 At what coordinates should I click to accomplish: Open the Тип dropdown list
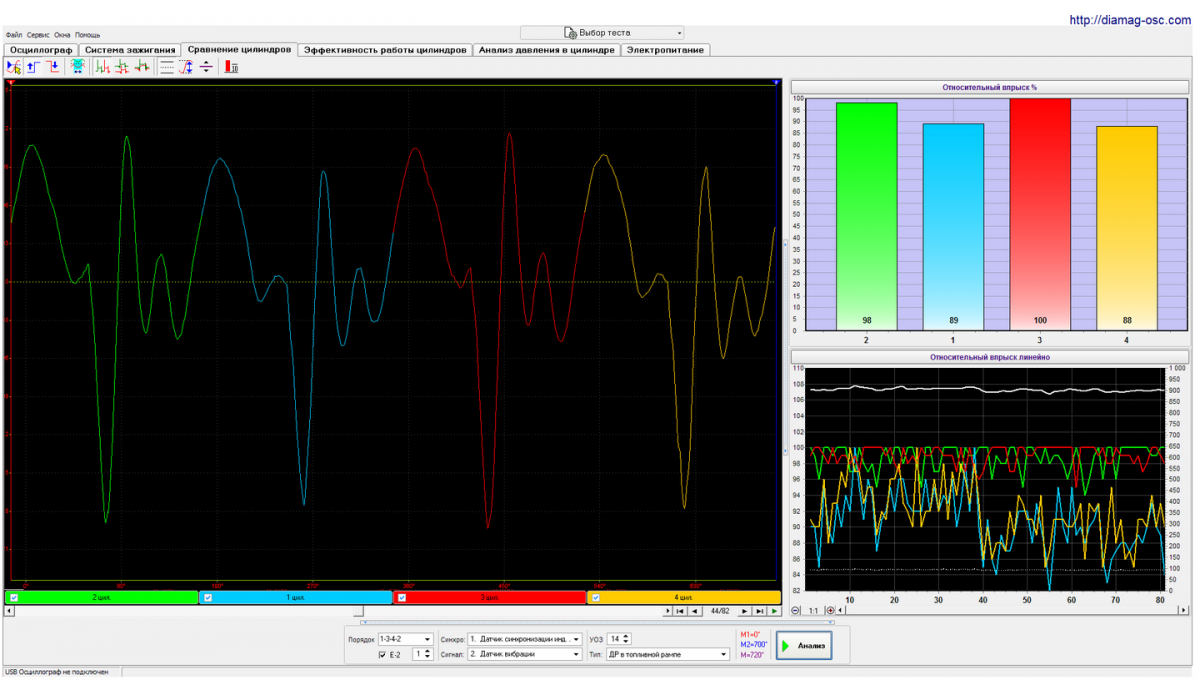point(723,655)
